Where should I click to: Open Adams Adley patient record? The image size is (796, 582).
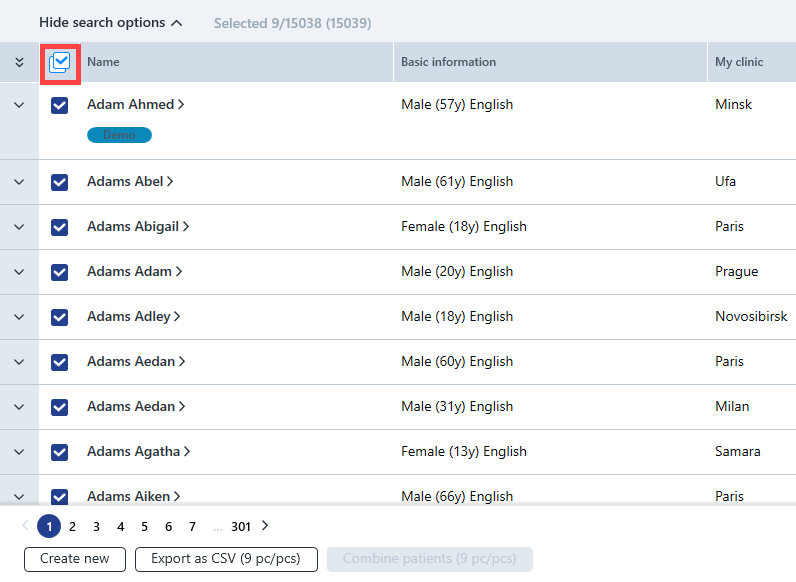pyautogui.click(x=134, y=316)
